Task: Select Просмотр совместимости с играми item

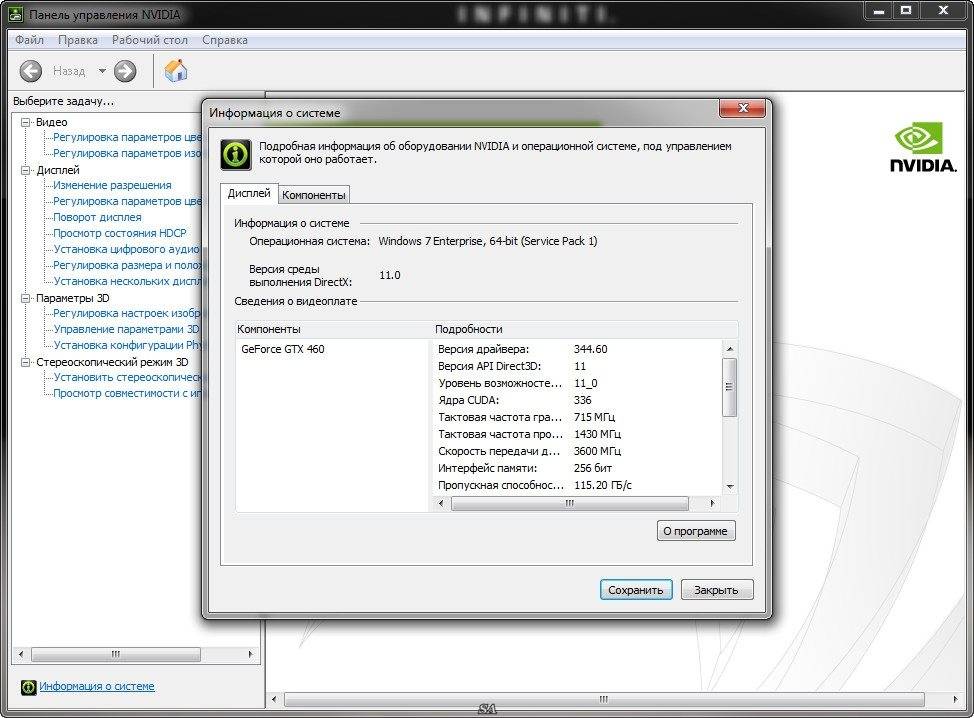Action: (128, 393)
